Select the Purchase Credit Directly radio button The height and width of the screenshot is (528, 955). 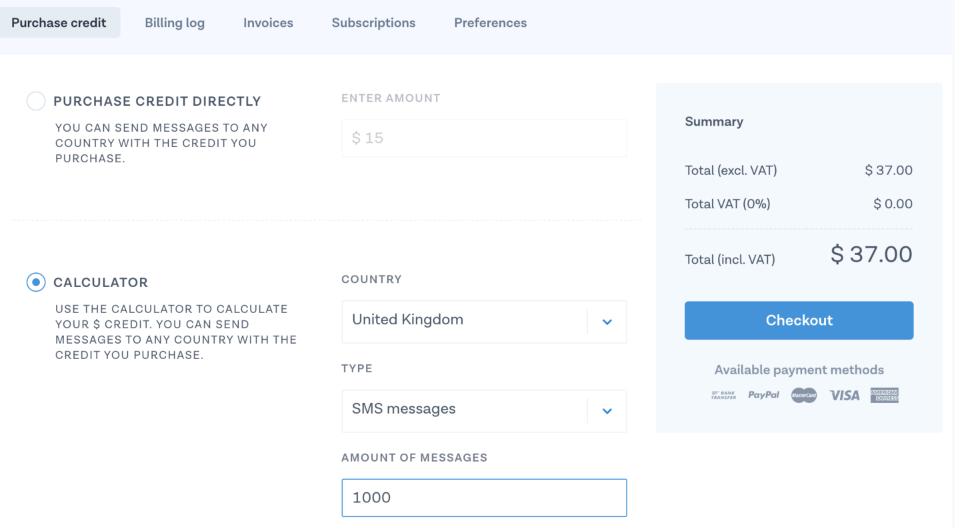point(36,101)
